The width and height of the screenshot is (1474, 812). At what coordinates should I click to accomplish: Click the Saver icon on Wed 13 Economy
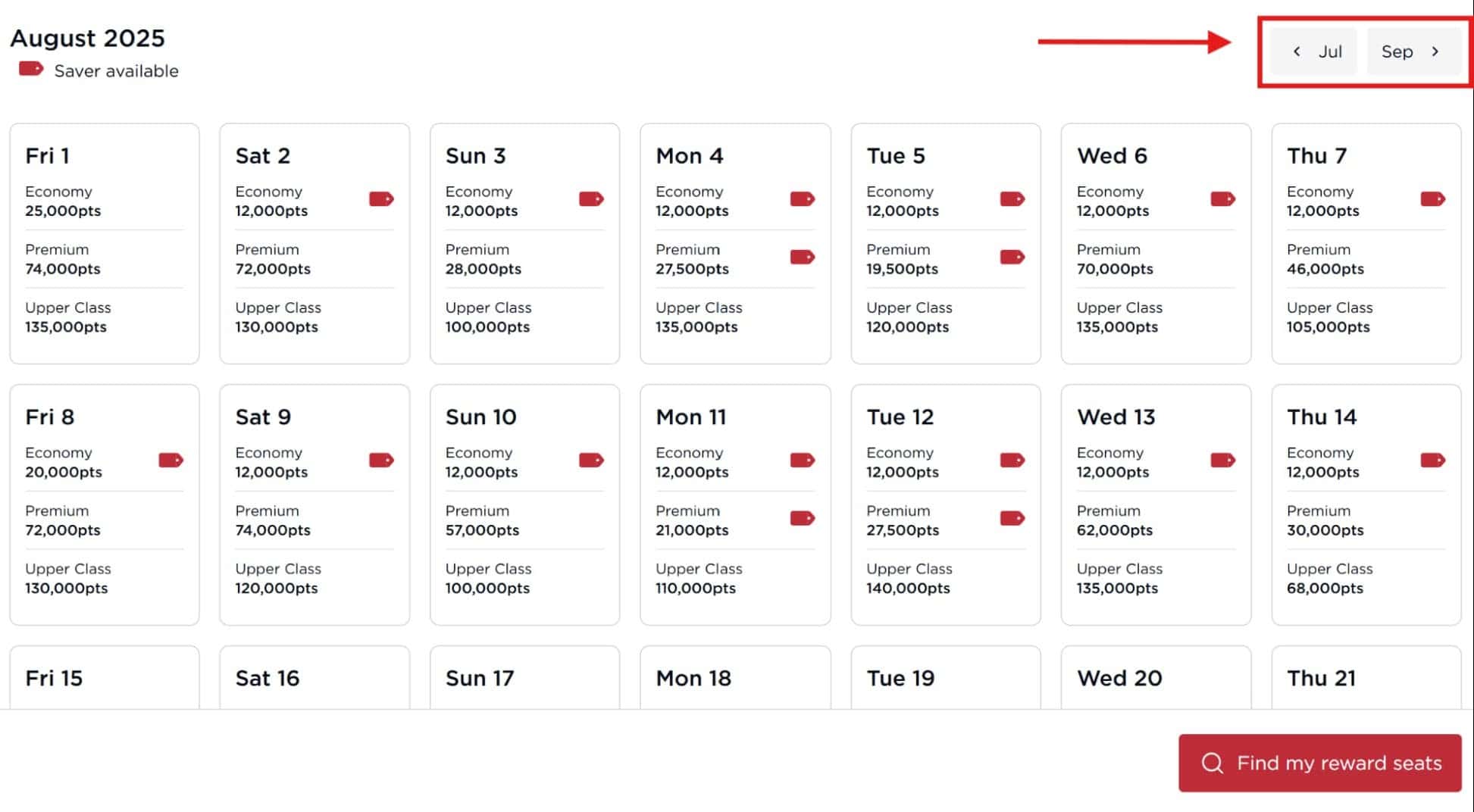coord(1222,460)
